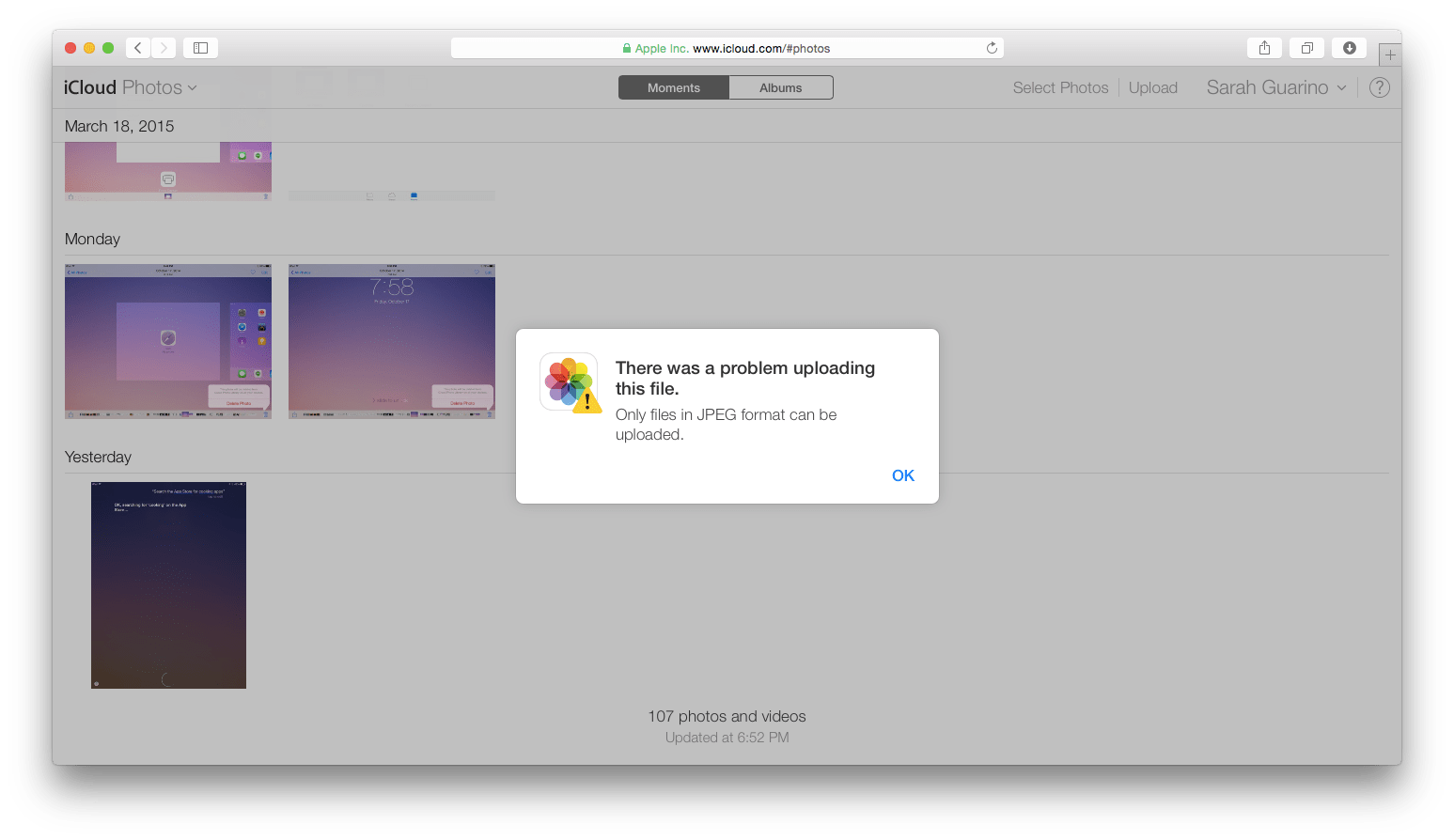1454x840 pixels.
Task: Click the back navigation arrow
Action: [137, 47]
